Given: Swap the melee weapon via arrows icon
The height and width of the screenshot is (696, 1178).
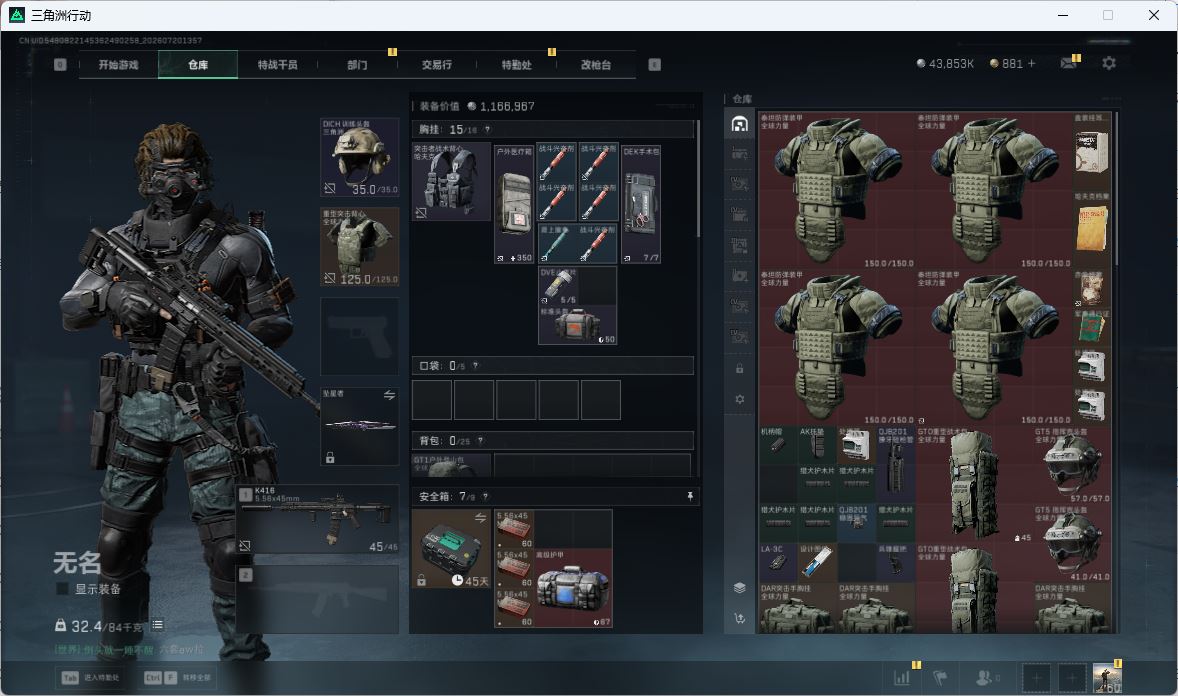Looking at the screenshot, I should pos(389,395).
